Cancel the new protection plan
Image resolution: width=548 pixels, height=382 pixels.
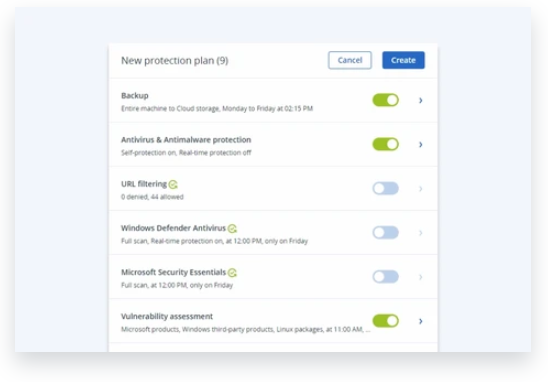pyautogui.click(x=350, y=60)
